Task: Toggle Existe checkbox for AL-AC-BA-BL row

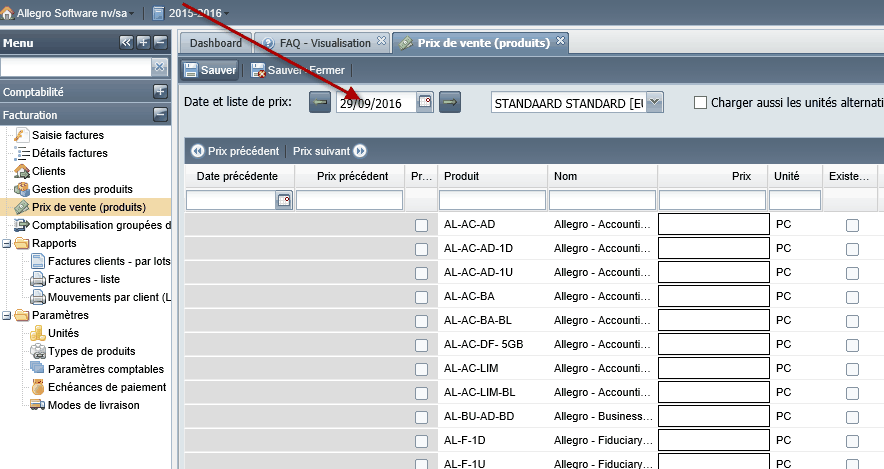Action: (x=852, y=321)
